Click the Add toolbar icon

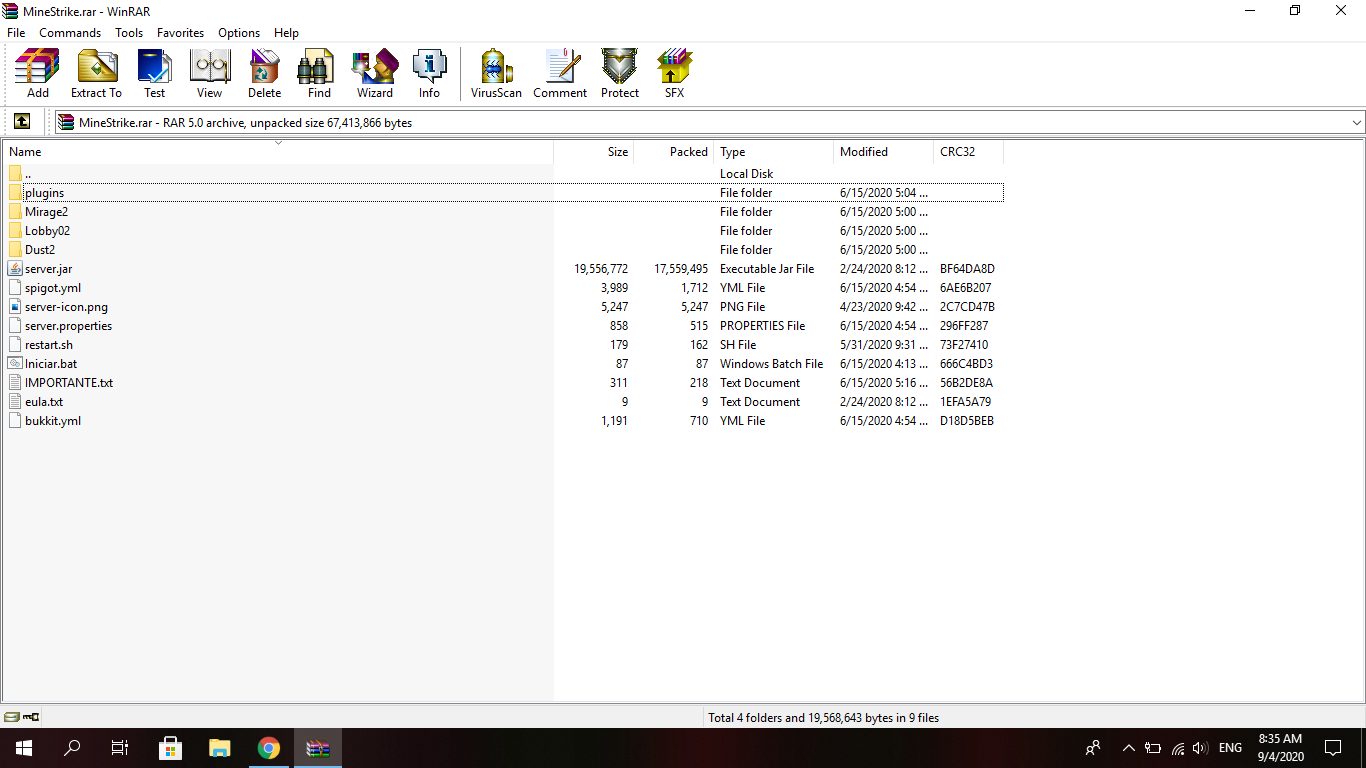pyautogui.click(x=37, y=74)
